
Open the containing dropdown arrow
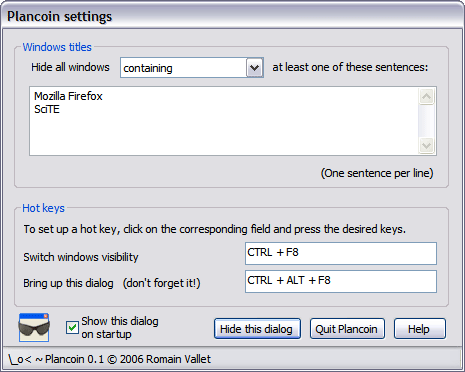(255, 68)
